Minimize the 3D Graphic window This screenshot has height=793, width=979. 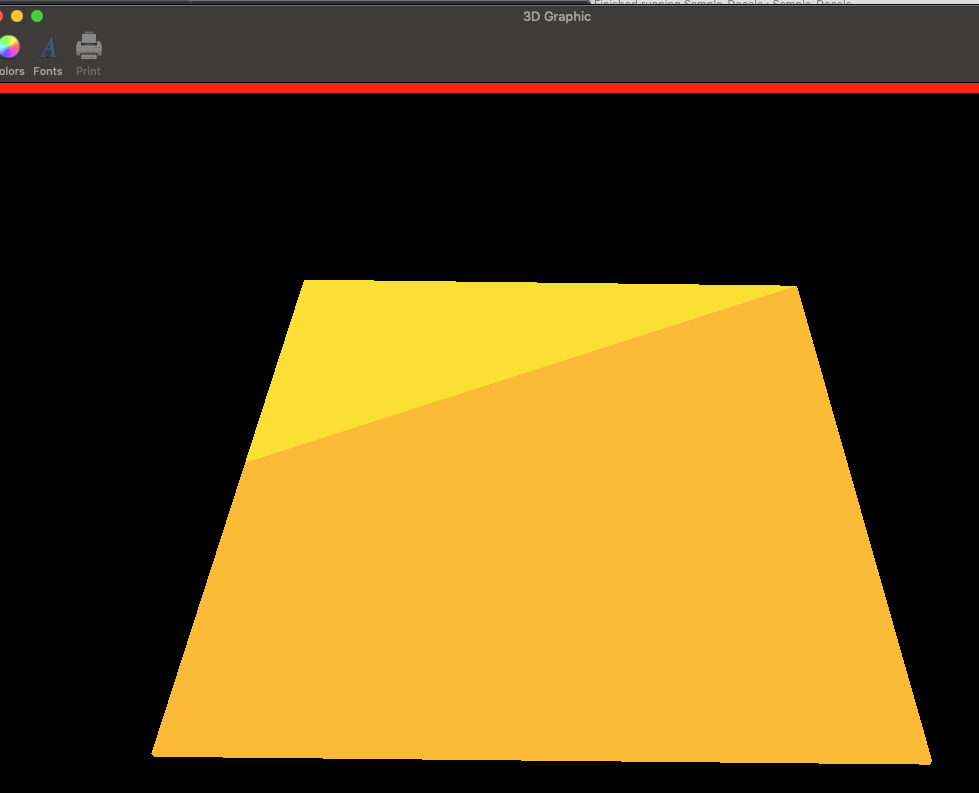tap(17, 16)
